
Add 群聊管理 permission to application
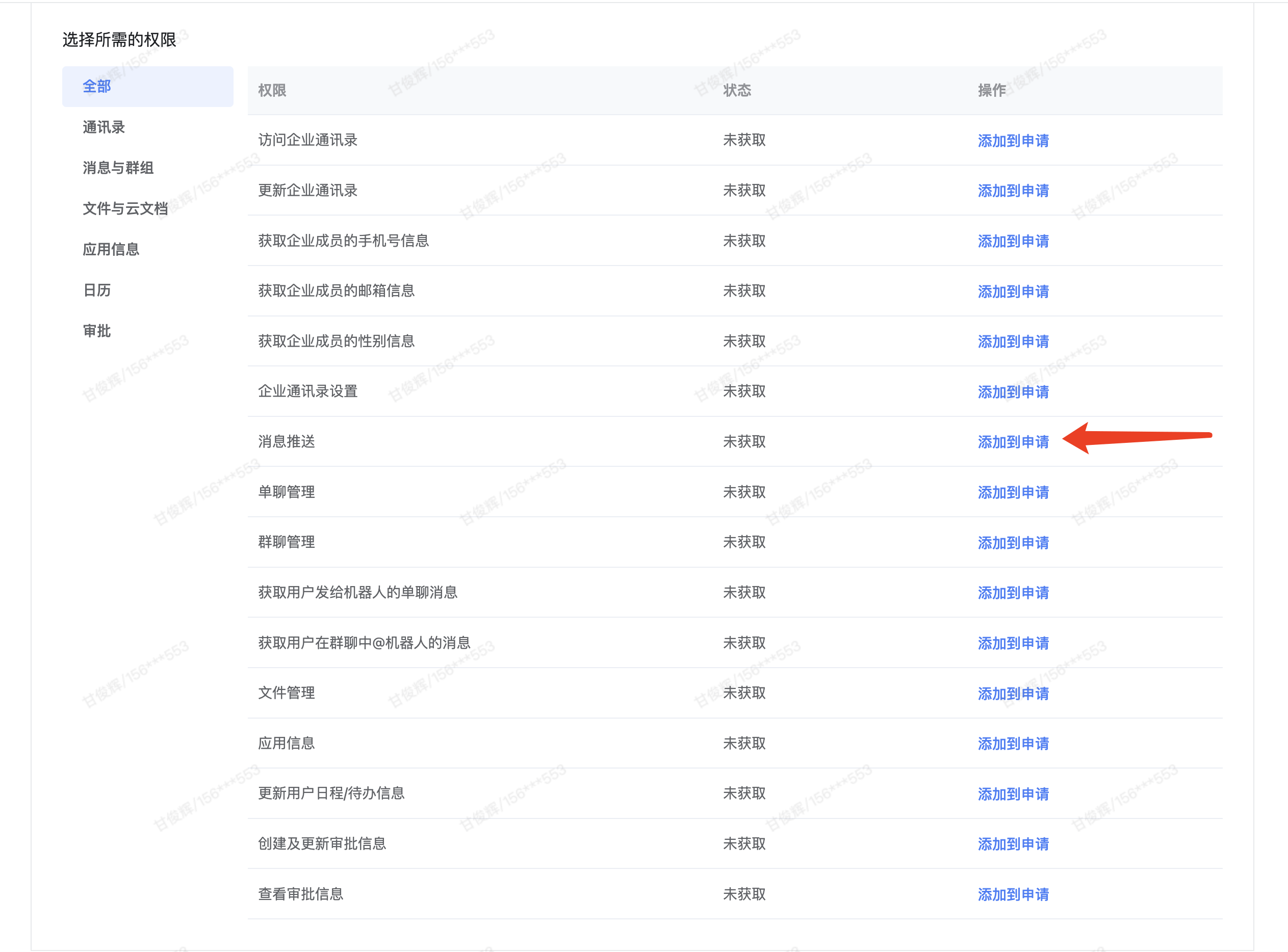(1014, 542)
